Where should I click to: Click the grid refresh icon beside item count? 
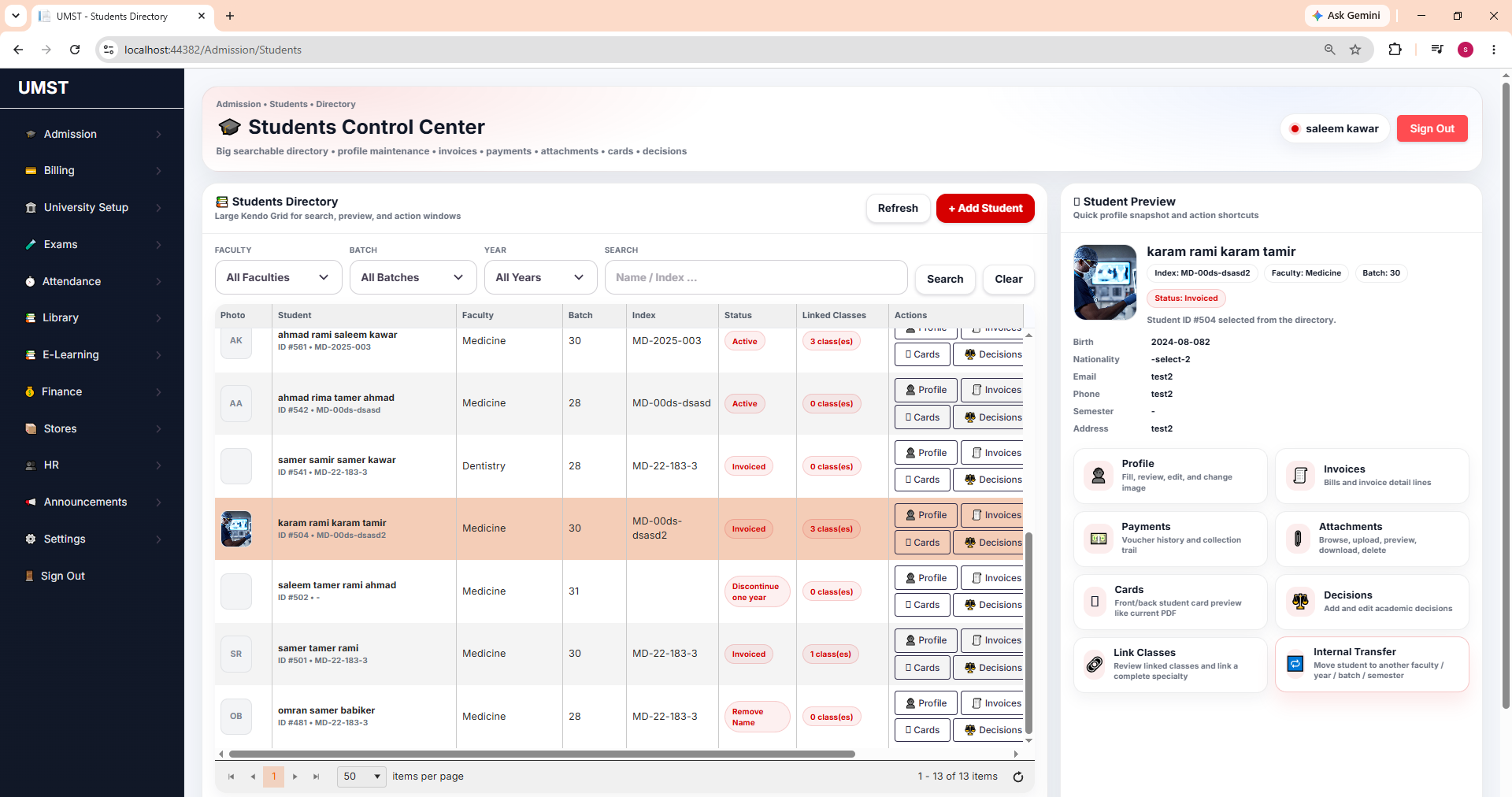(1017, 777)
